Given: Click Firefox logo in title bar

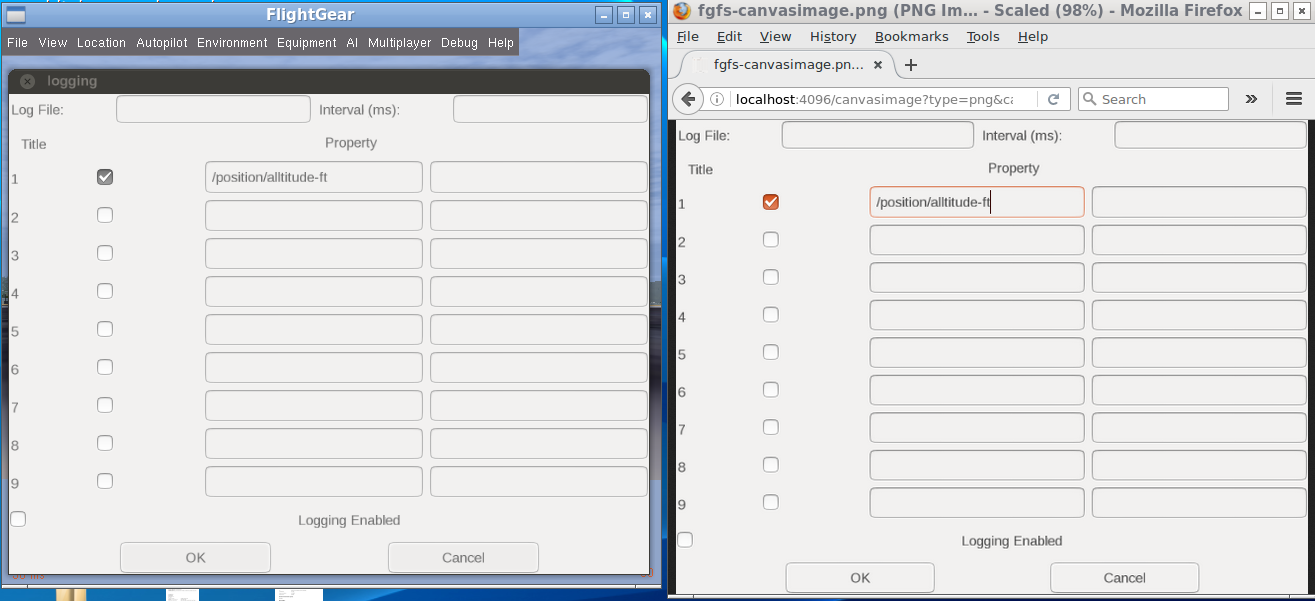Looking at the screenshot, I should tap(682, 11).
